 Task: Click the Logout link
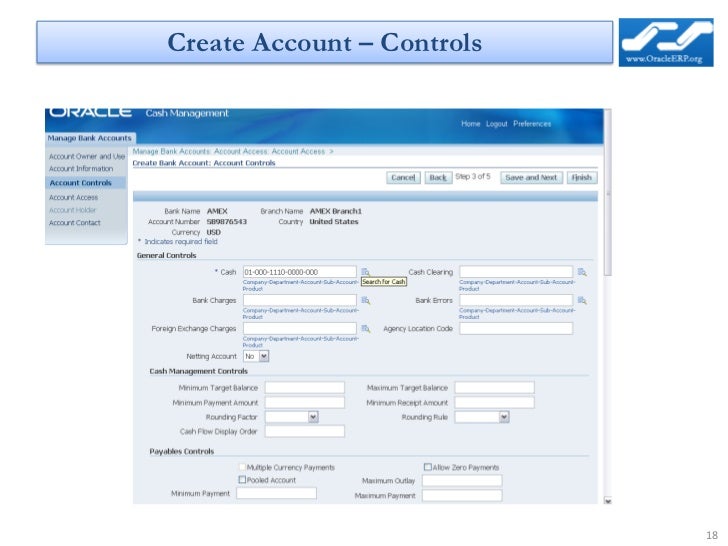pos(496,124)
